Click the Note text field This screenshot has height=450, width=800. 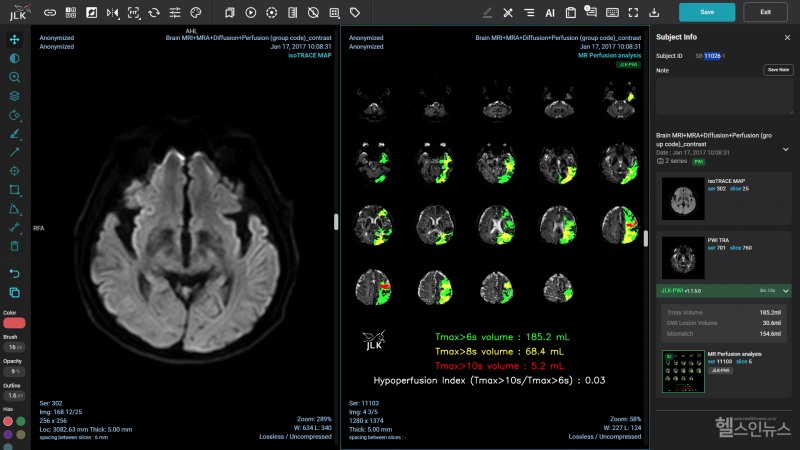(x=724, y=96)
